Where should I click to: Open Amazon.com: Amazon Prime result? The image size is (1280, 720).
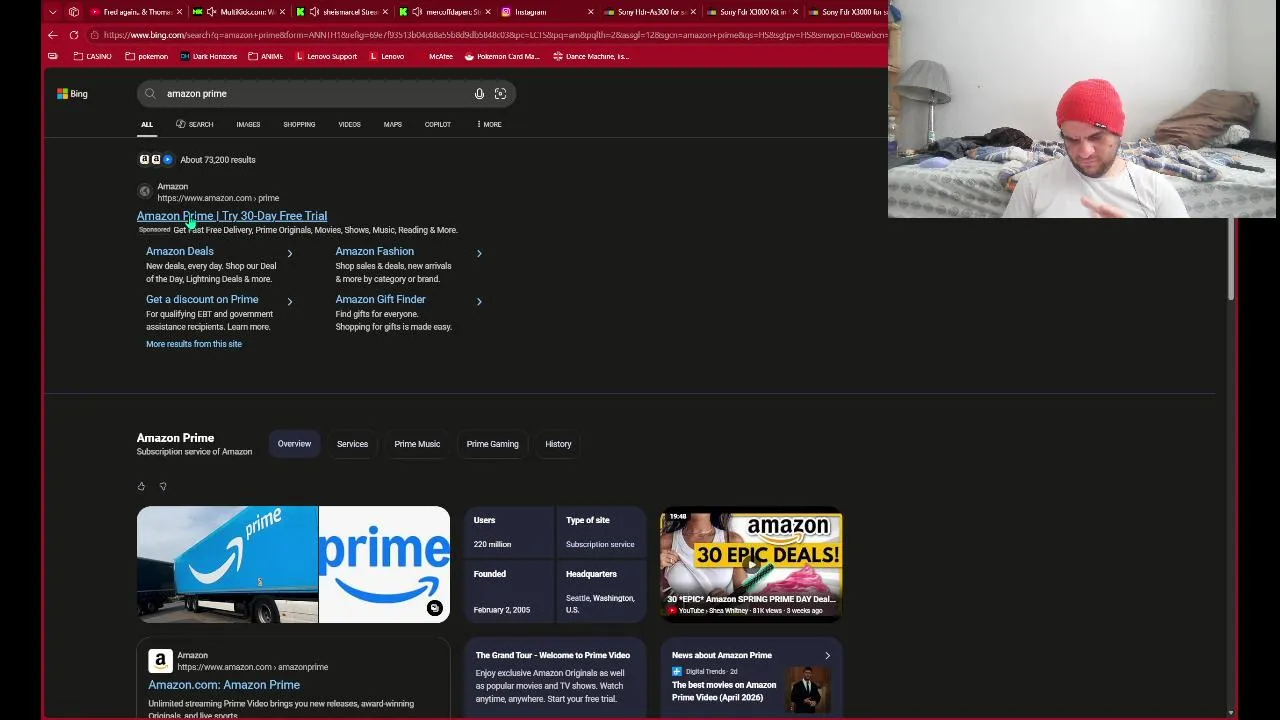224,685
